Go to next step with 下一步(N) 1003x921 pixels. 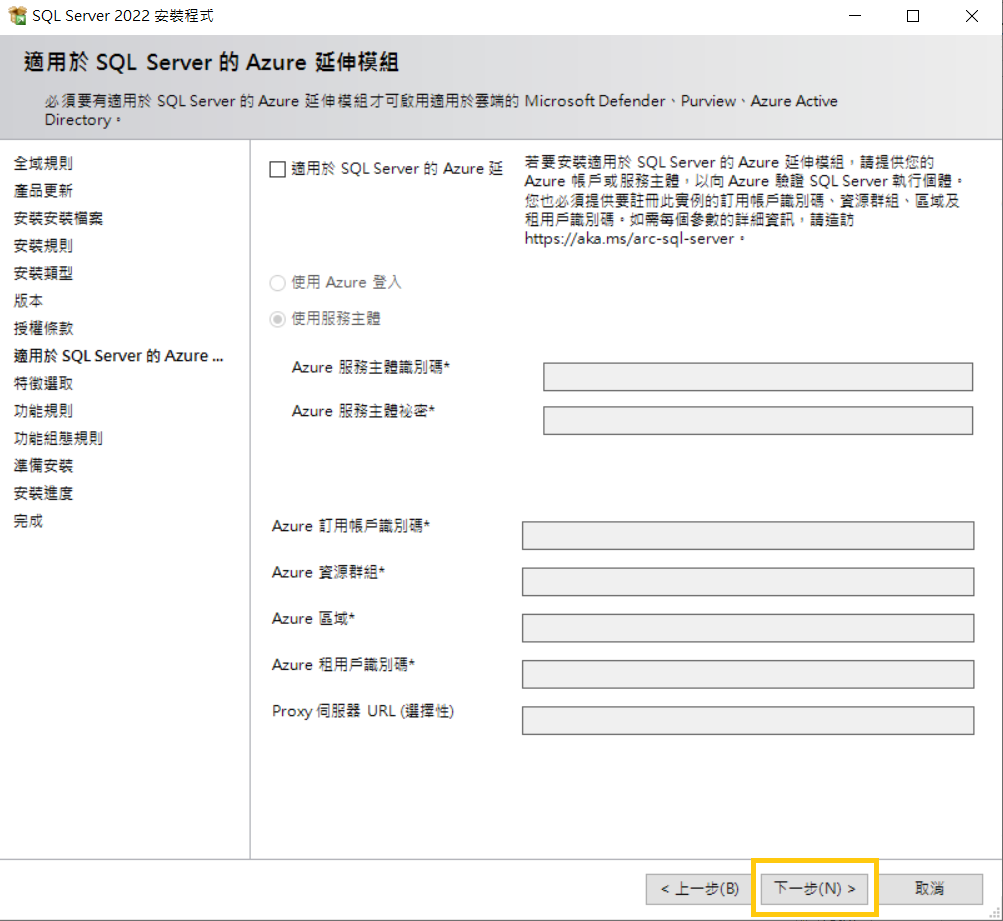(x=814, y=888)
